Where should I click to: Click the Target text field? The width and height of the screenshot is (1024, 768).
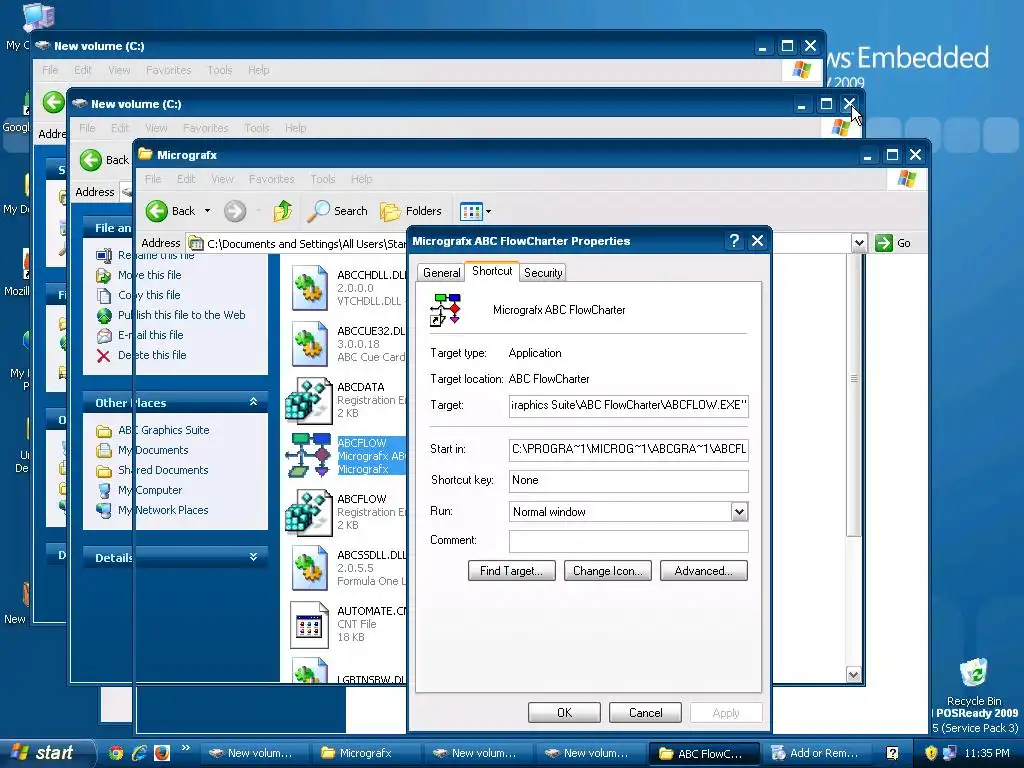click(x=628, y=406)
